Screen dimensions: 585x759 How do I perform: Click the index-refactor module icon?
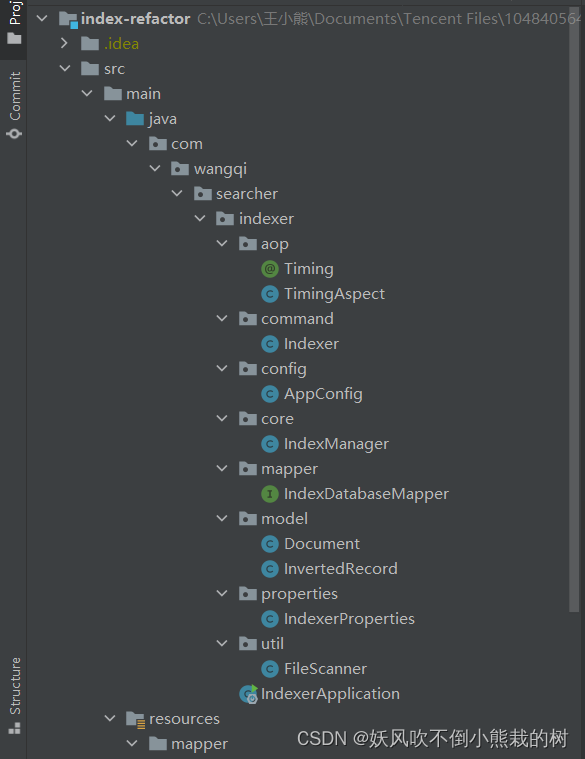(x=68, y=20)
